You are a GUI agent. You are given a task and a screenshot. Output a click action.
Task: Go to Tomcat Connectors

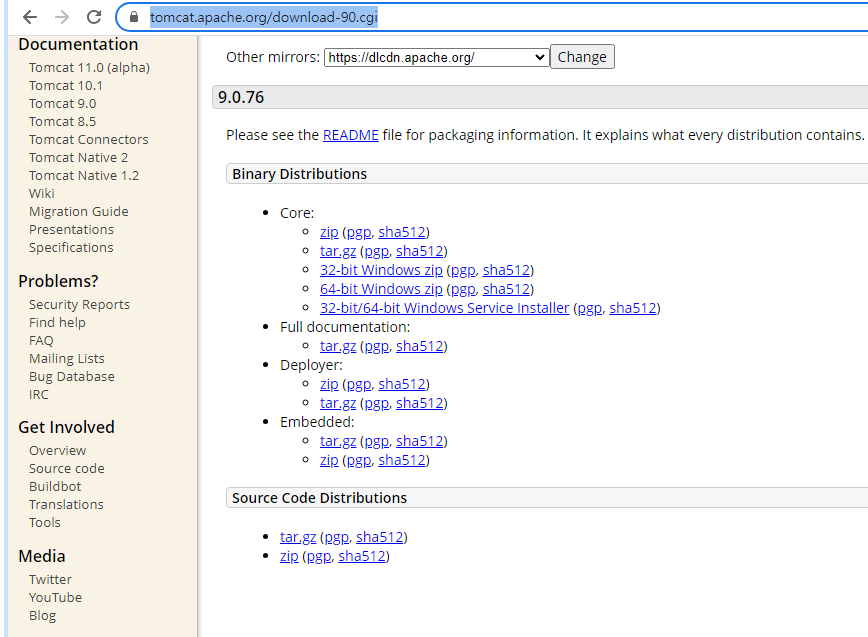click(x=89, y=139)
